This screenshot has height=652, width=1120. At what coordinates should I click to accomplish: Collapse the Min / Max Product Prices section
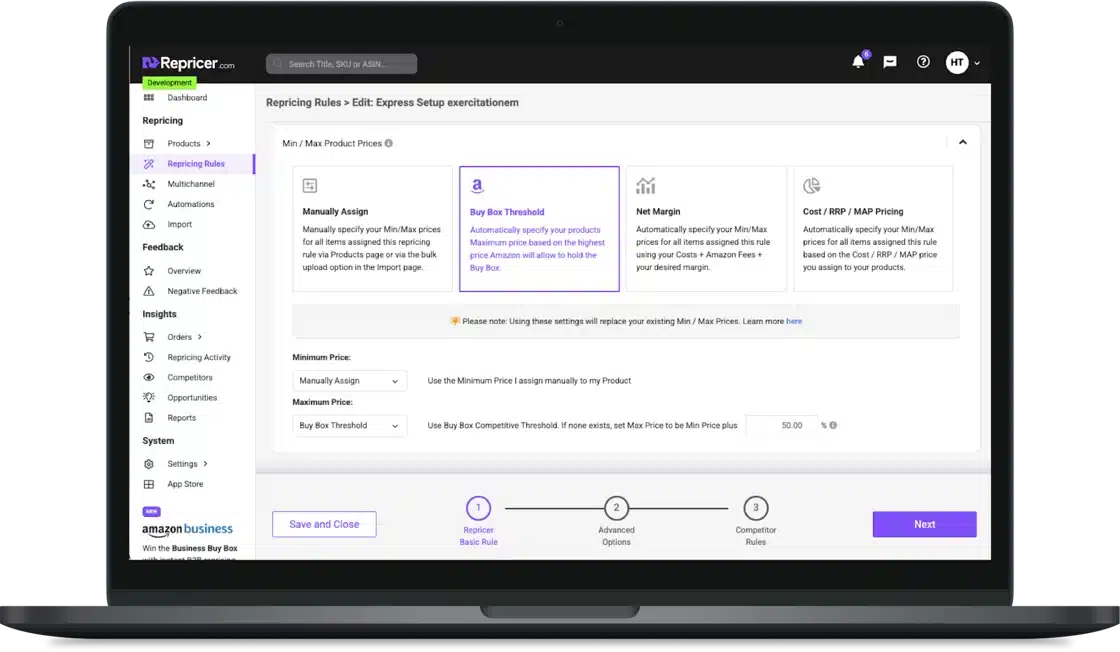963,143
